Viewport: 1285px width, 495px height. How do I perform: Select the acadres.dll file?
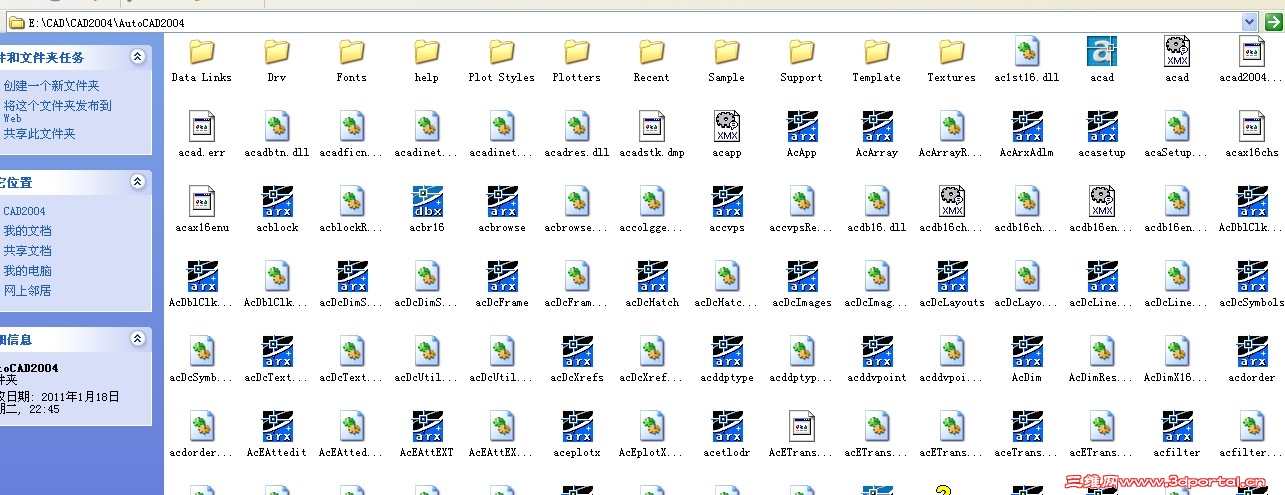coord(577,136)
